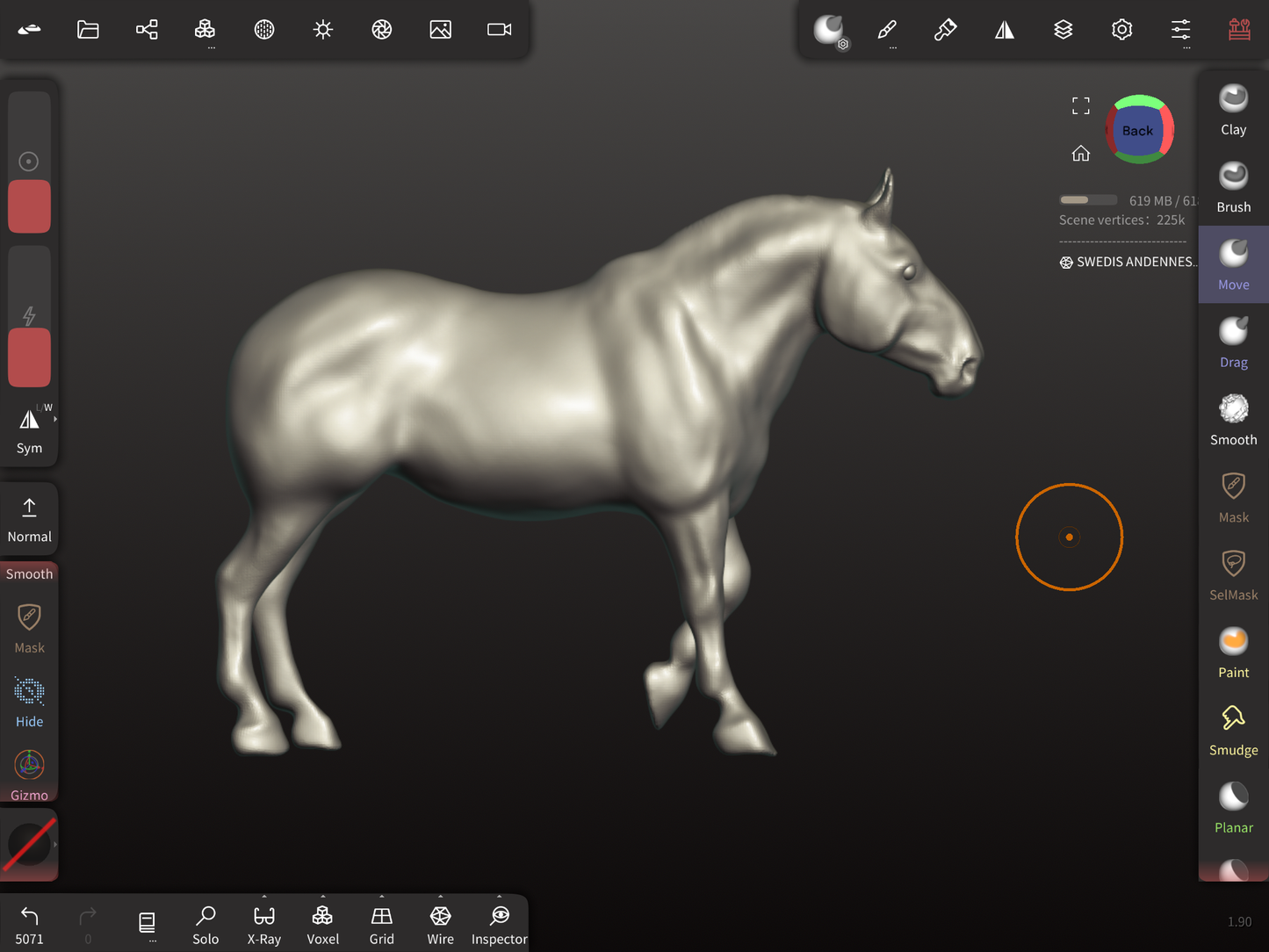Open the Gizmo tool
This screenshot has height=952, width=1269.
(29, 774)
